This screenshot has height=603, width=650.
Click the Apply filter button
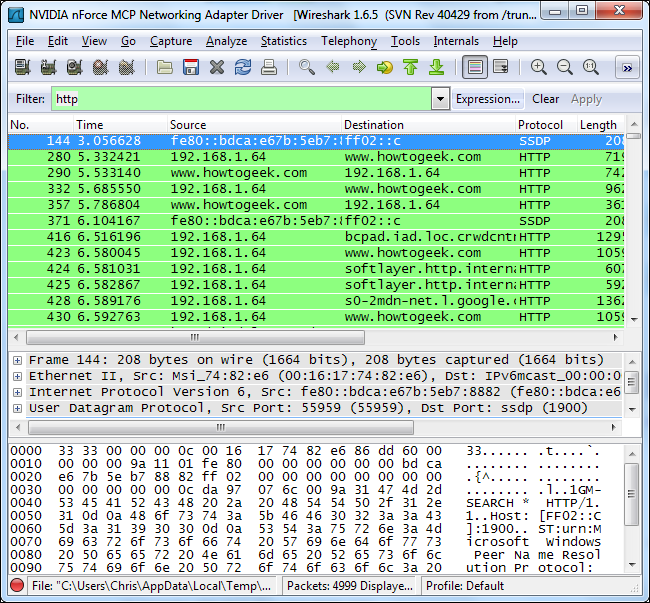click(x=586, y=99)
